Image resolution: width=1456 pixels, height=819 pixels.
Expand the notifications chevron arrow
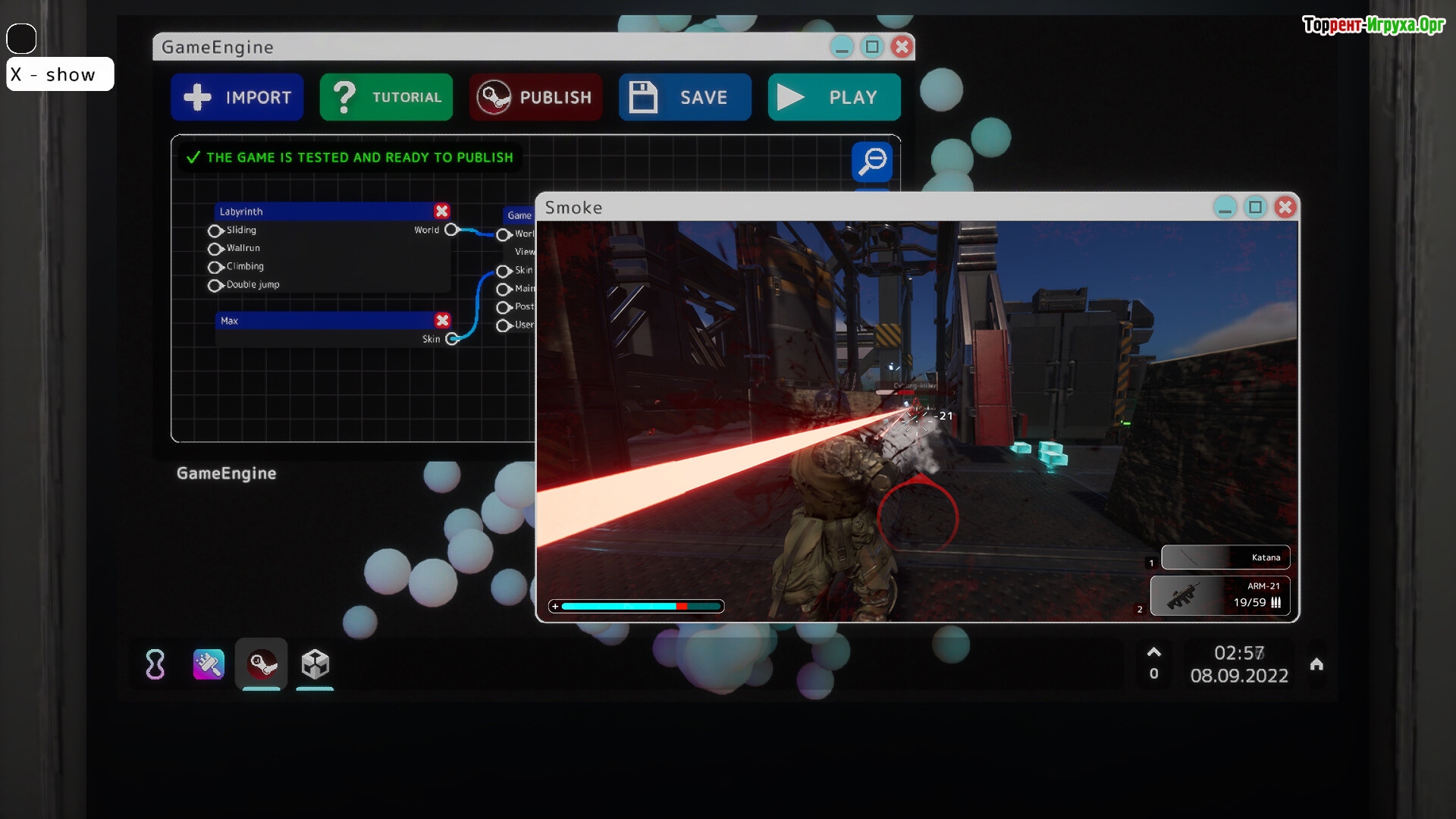point(1153,652)
